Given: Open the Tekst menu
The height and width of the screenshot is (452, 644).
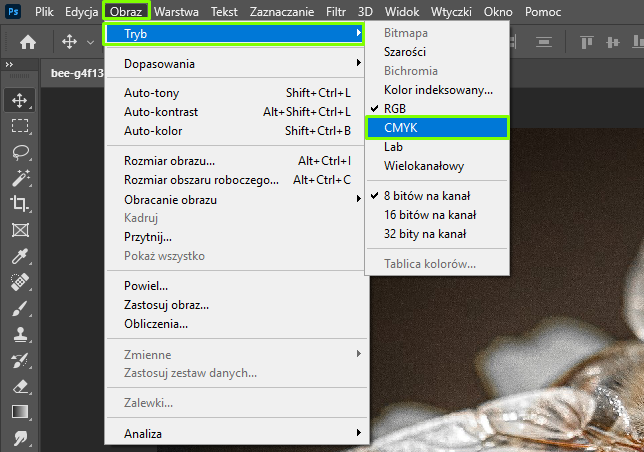Looking at the screenshot, I should (x=224, y=12).
